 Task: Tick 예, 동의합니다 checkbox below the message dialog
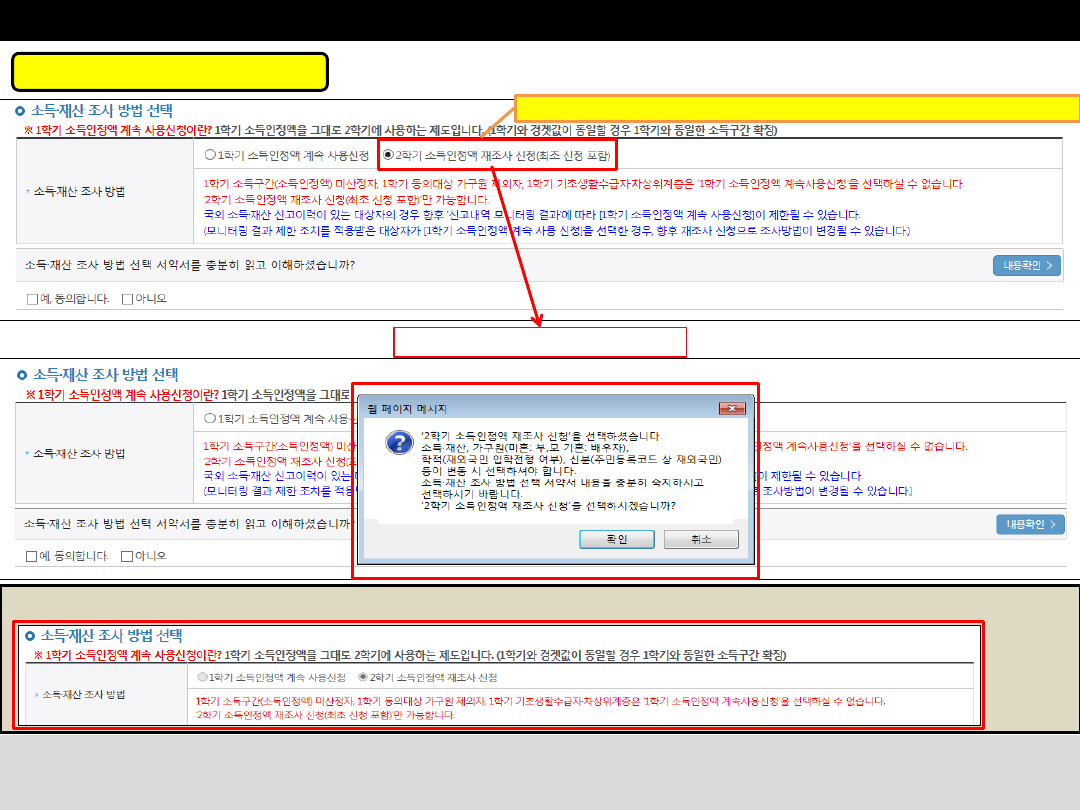(32, 556)
